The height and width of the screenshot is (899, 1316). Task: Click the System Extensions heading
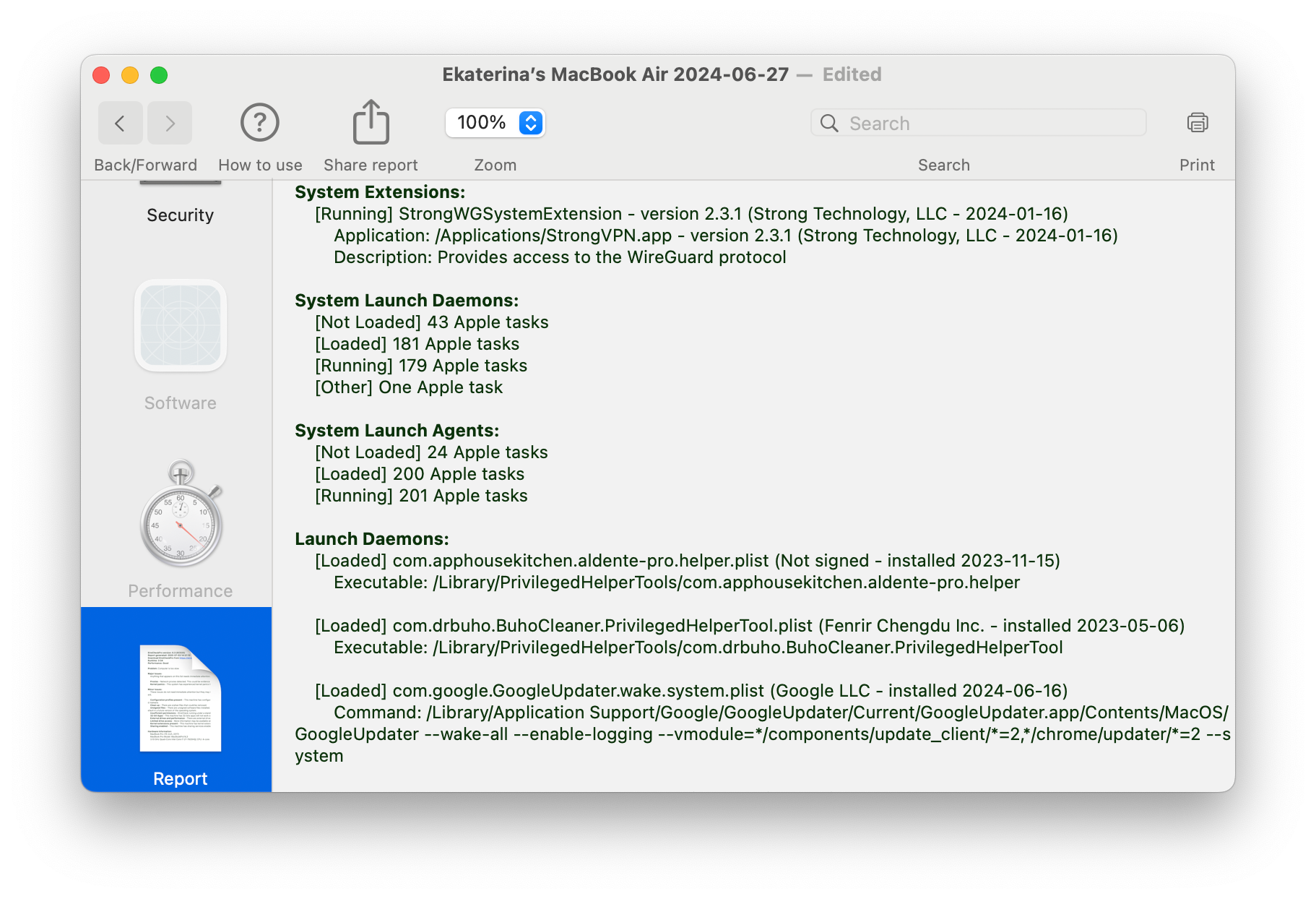(380, 192)
